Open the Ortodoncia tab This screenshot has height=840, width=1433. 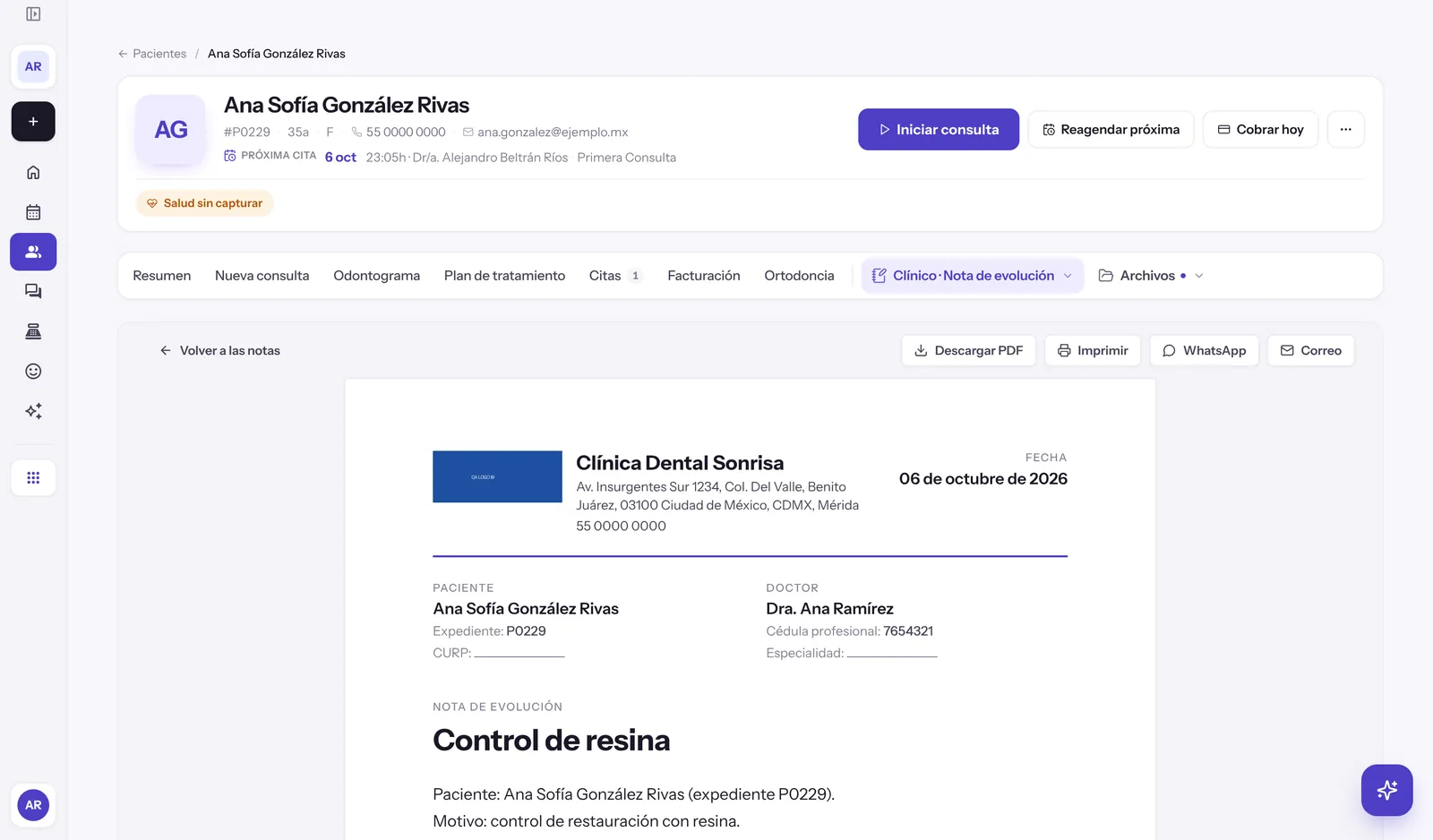[x=799, y=276]
